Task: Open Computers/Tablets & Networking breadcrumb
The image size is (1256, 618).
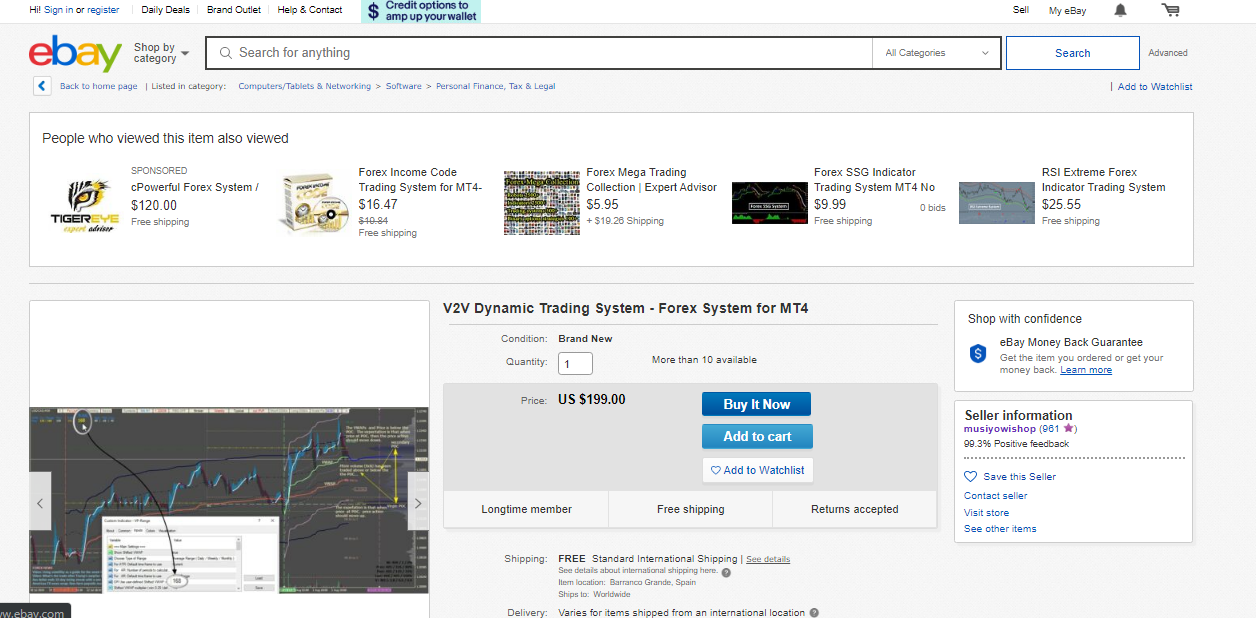Action: [x=304, y=86]
